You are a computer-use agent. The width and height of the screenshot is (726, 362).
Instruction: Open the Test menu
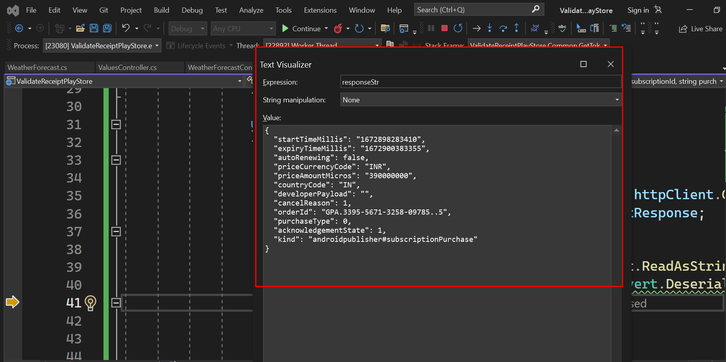click(221, 10)
